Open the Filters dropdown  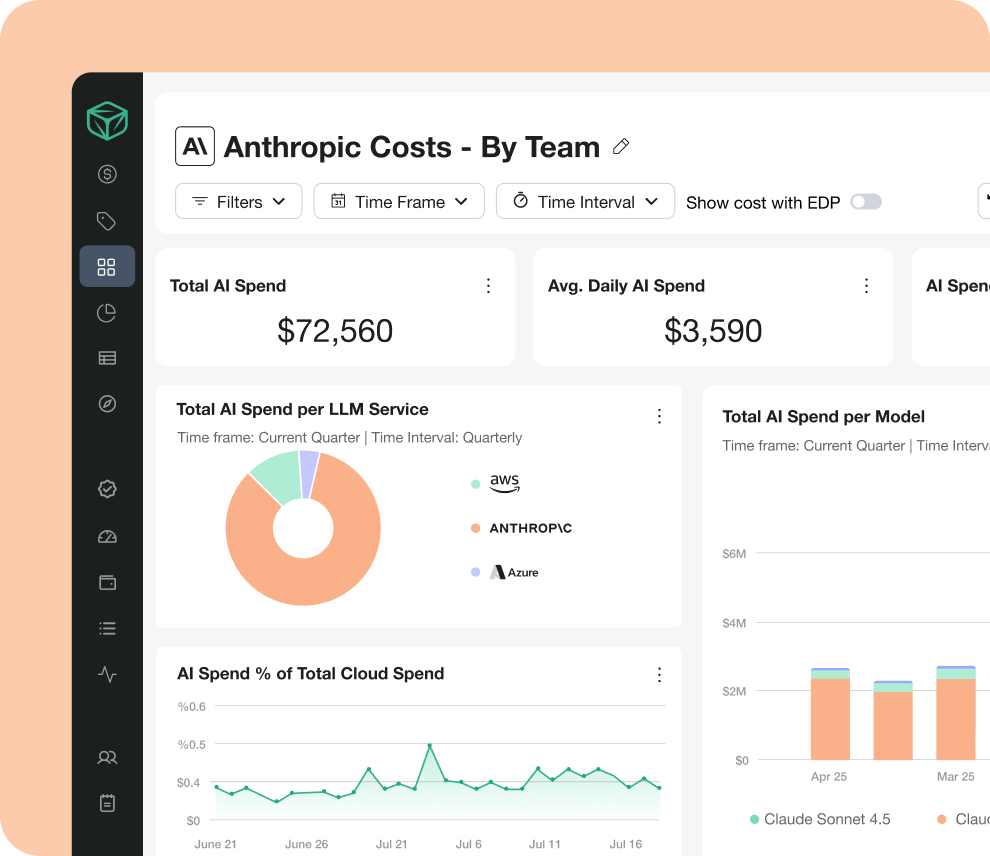pyautogui.click(x=238, y=201)
